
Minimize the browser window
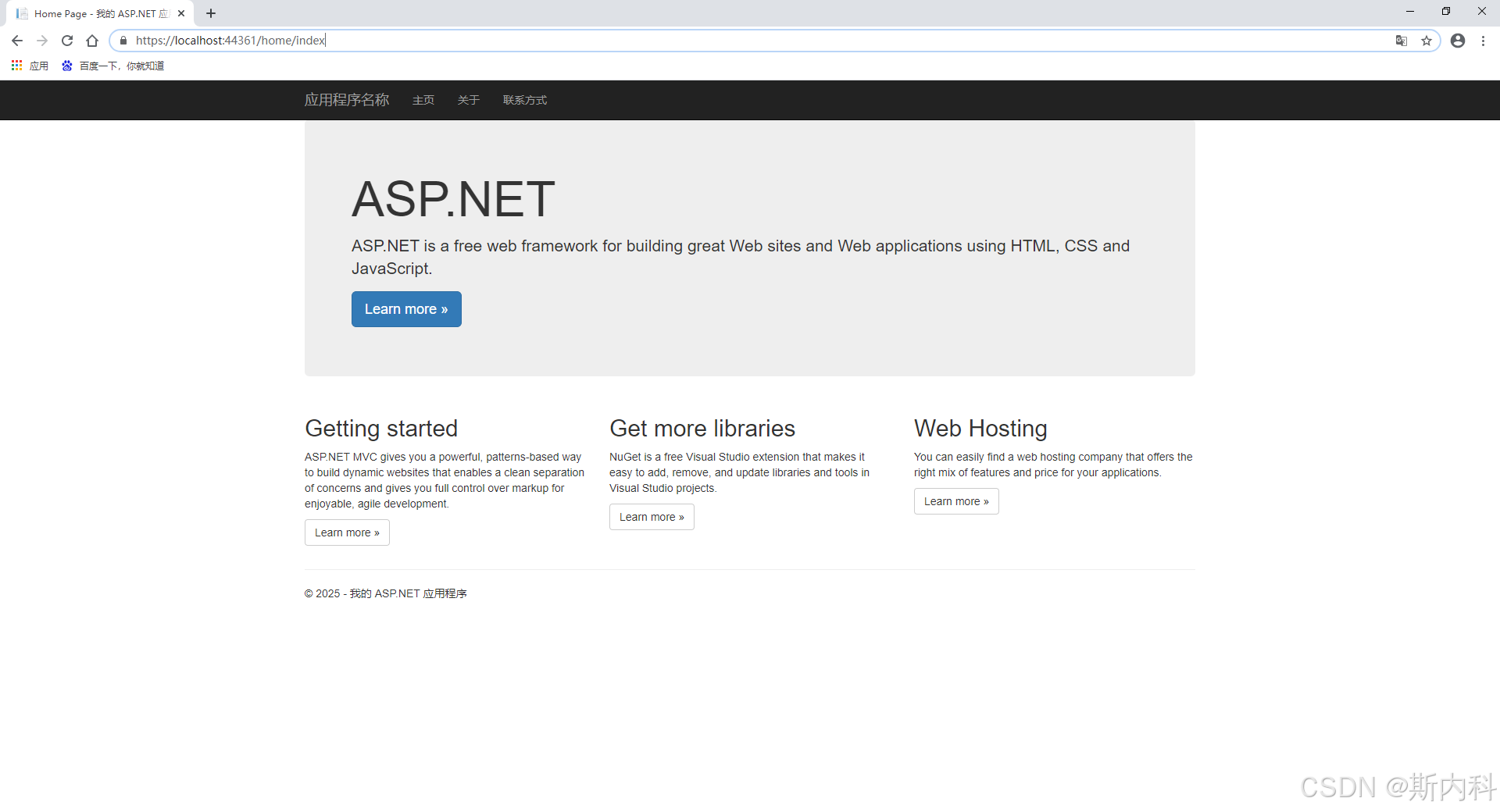1410,12
